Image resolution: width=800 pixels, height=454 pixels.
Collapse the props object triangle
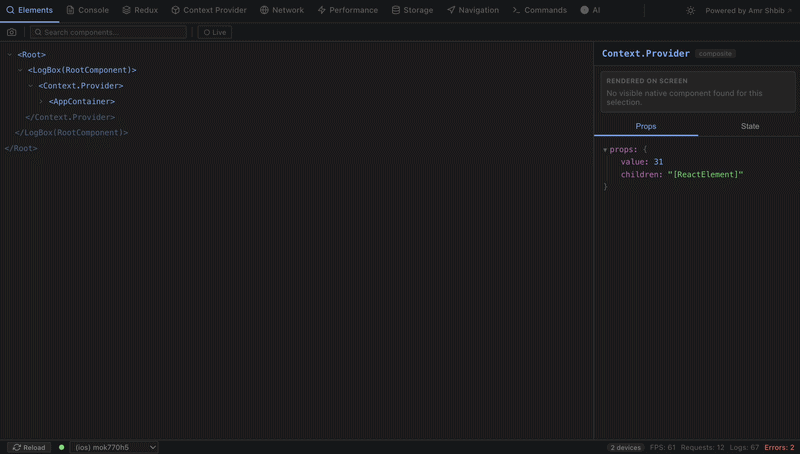click(605, 150)
